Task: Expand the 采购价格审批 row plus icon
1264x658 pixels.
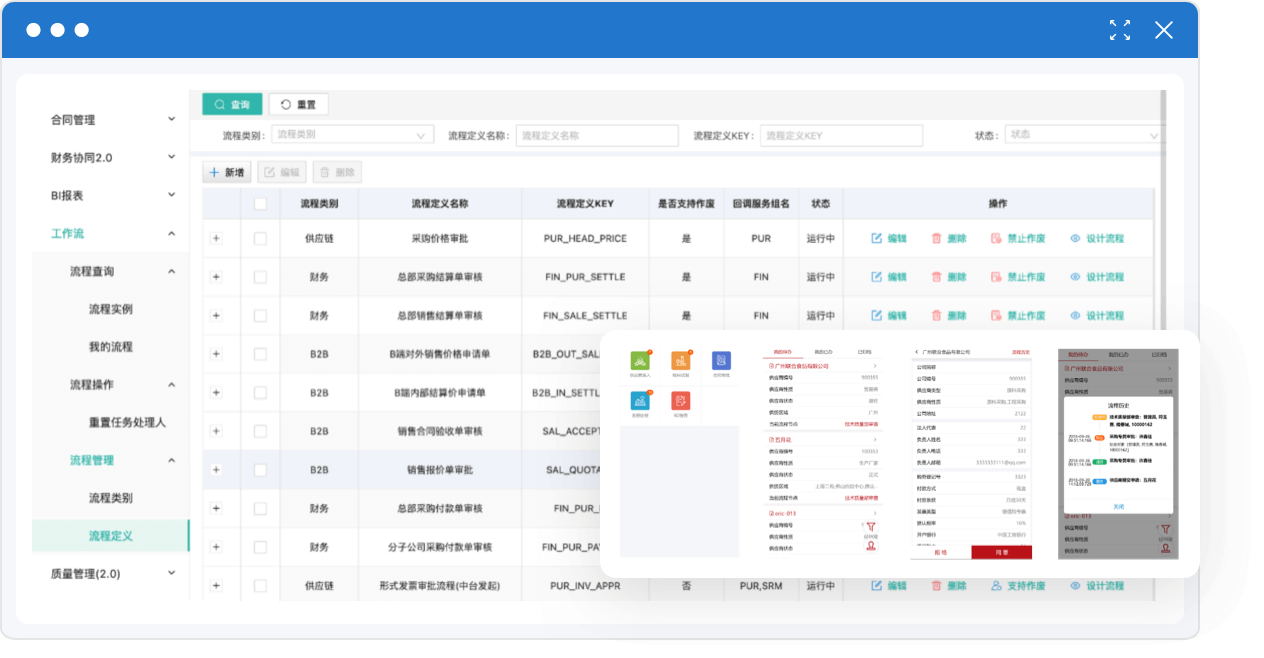Action: click(x=216, y=239)
